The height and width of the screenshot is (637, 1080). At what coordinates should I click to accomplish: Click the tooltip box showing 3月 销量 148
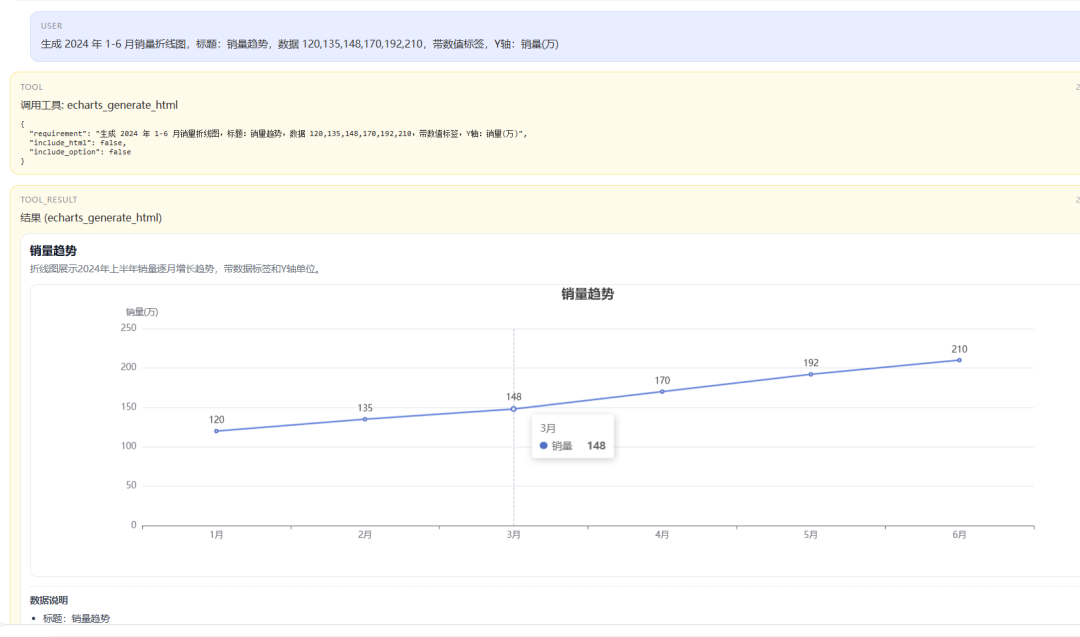coord(572,436)
